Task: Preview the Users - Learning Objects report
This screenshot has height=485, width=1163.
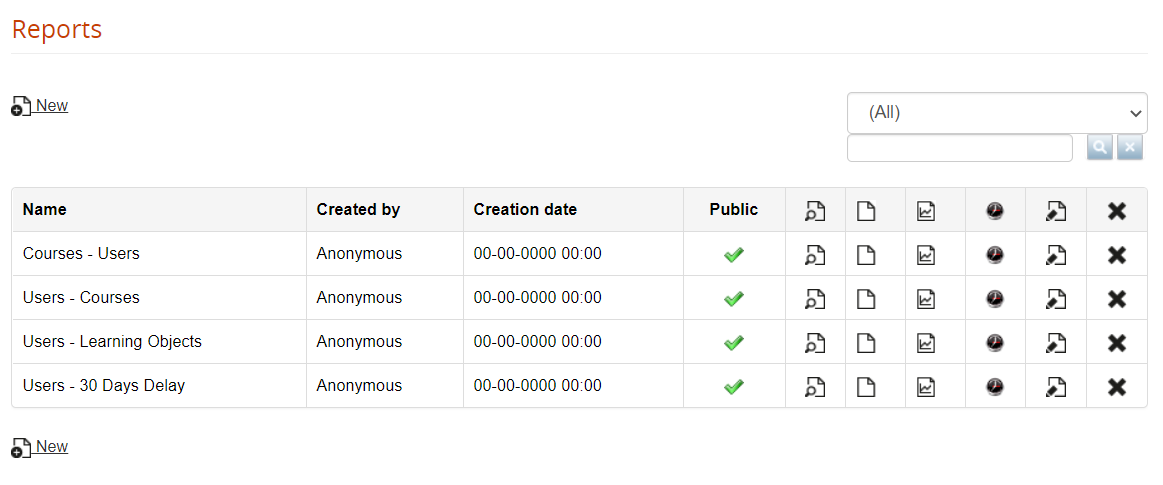Action: pos(815,343)
